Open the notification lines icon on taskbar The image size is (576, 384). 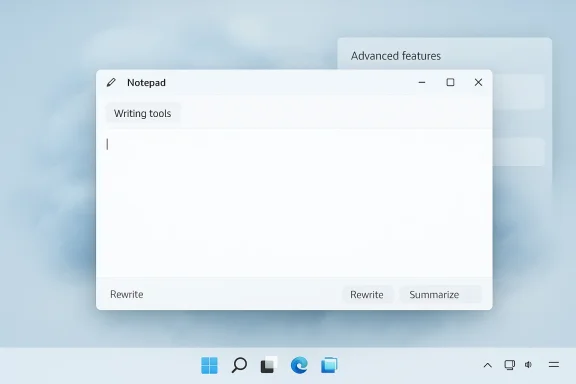(x=554, y=365)
